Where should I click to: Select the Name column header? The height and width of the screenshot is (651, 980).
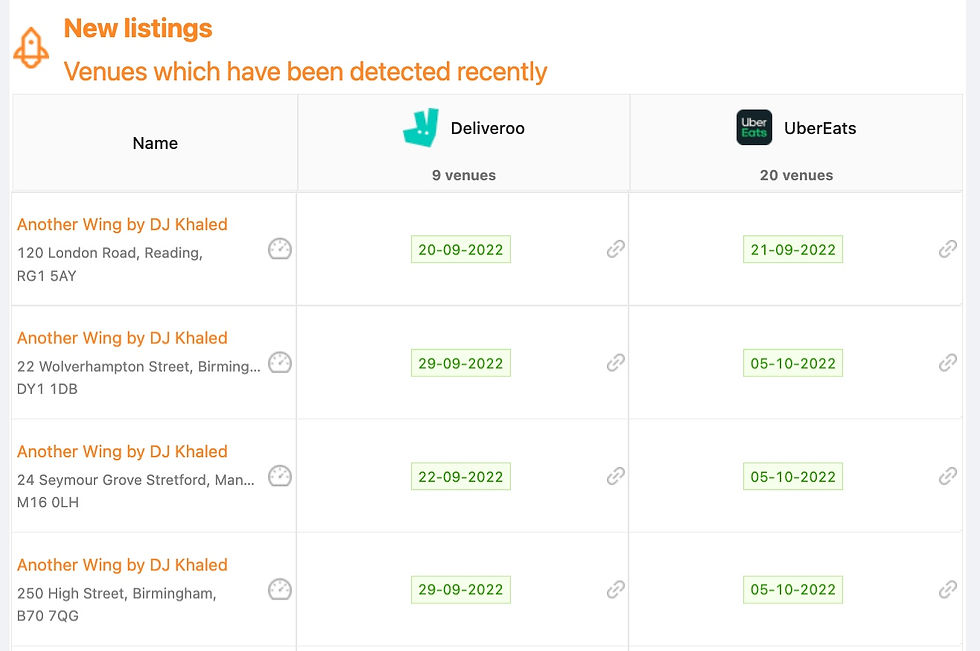click(x=155, y=143)
